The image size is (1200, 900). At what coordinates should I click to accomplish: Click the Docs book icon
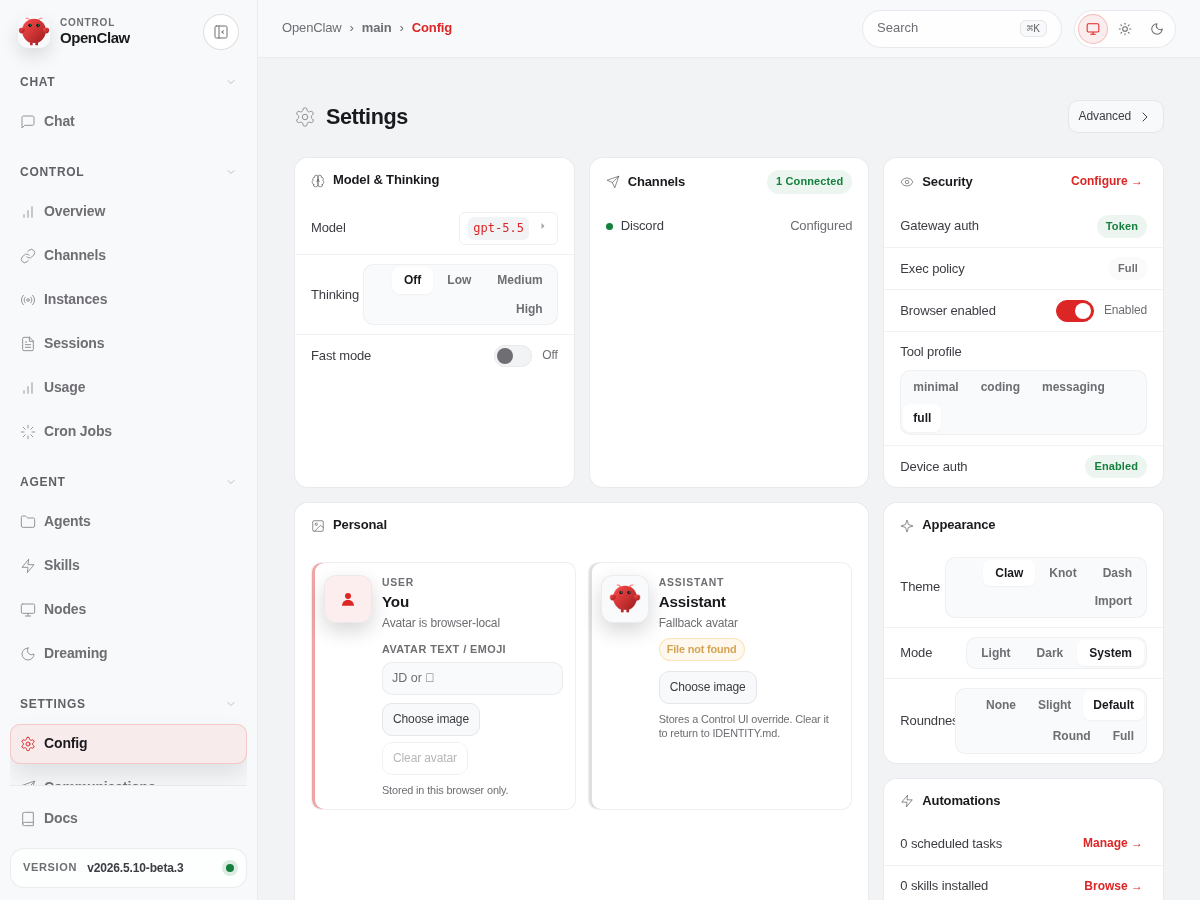click(28, 819)
